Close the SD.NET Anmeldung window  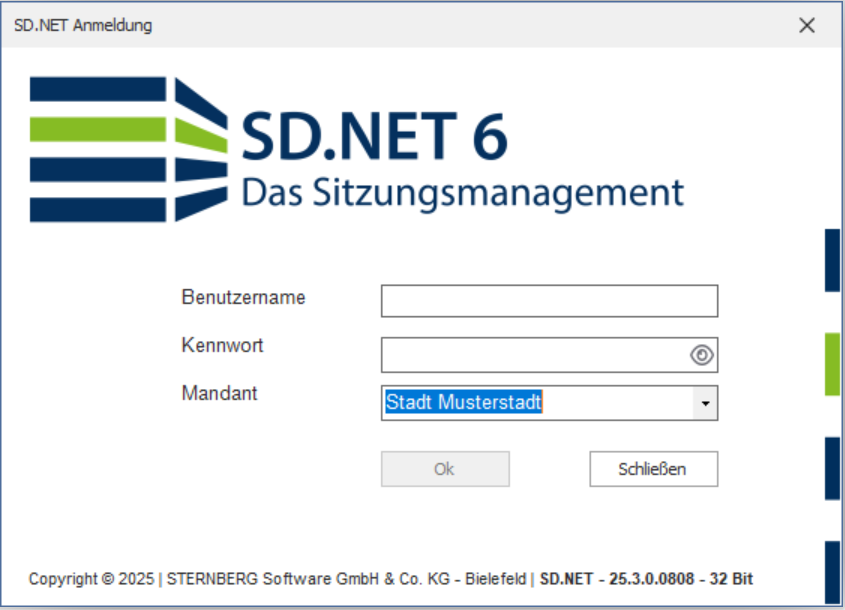point(807,26)
